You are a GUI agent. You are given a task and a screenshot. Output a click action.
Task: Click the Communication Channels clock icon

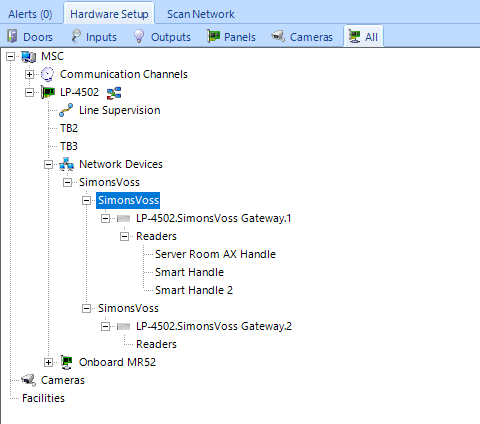point(47,74)
